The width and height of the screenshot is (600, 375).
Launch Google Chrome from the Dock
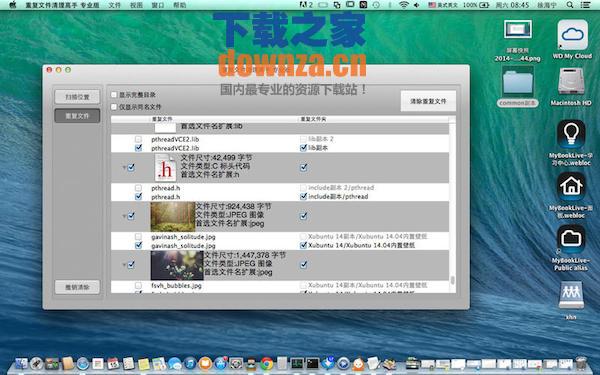(267, 363)
